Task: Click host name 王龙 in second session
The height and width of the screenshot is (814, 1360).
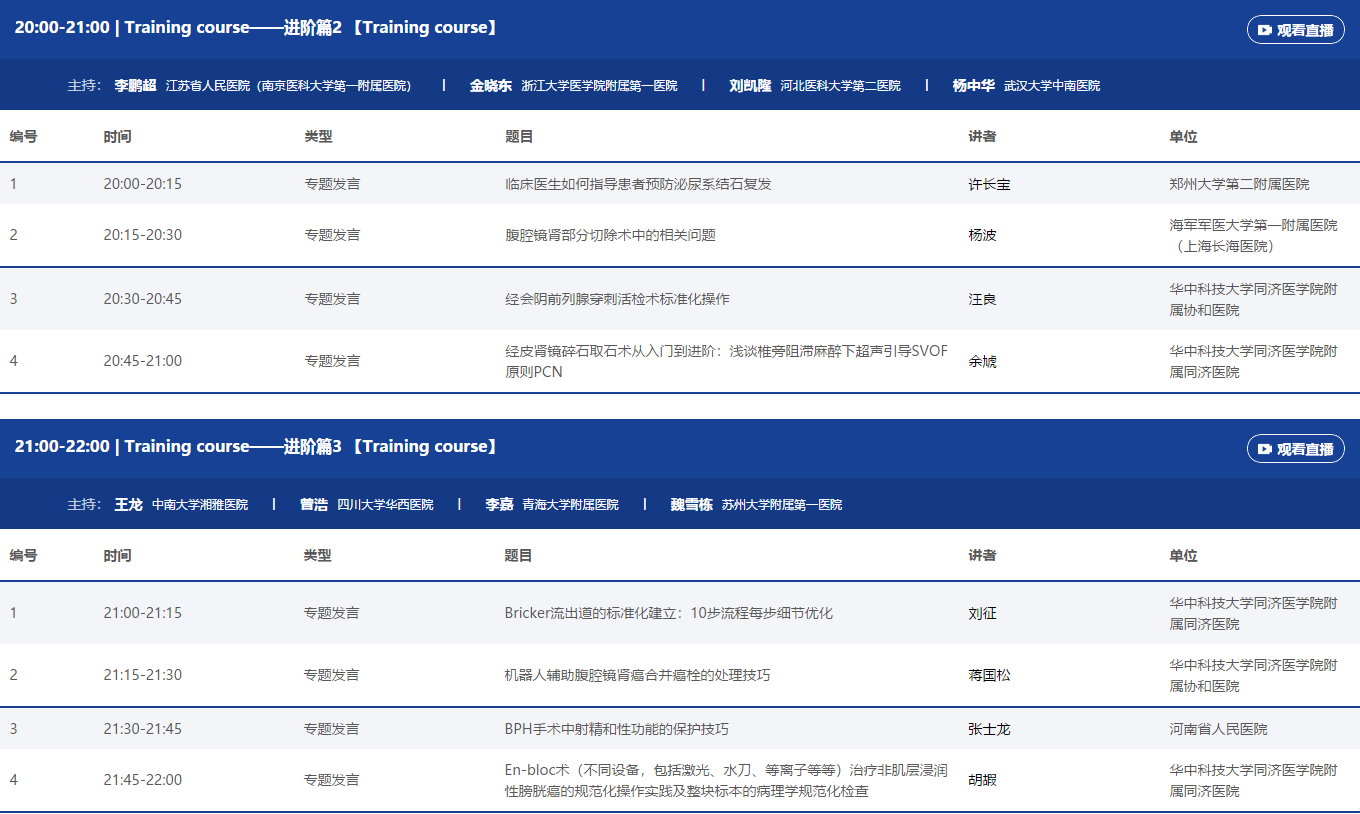Action: tap(129, 505)
